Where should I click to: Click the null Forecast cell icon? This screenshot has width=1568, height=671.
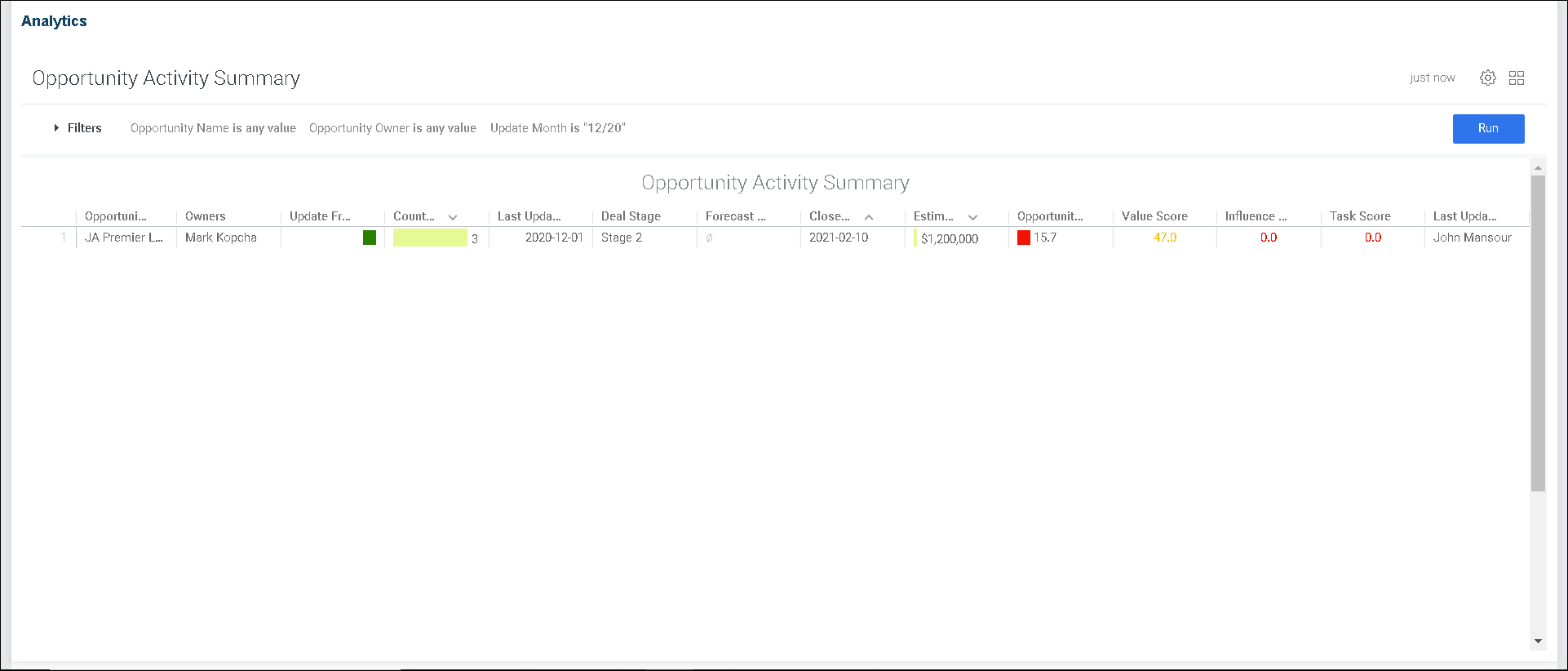coord(709,238)
